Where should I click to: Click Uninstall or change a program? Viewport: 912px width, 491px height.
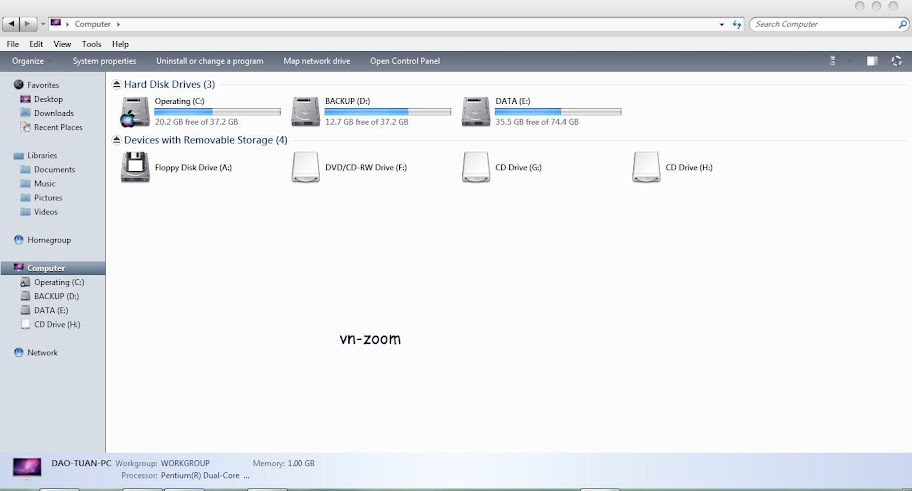209,61
